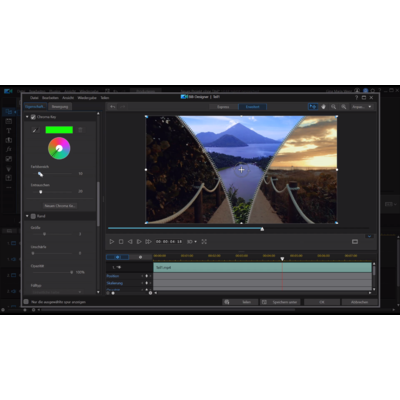Open full screen preview mode

204,241
